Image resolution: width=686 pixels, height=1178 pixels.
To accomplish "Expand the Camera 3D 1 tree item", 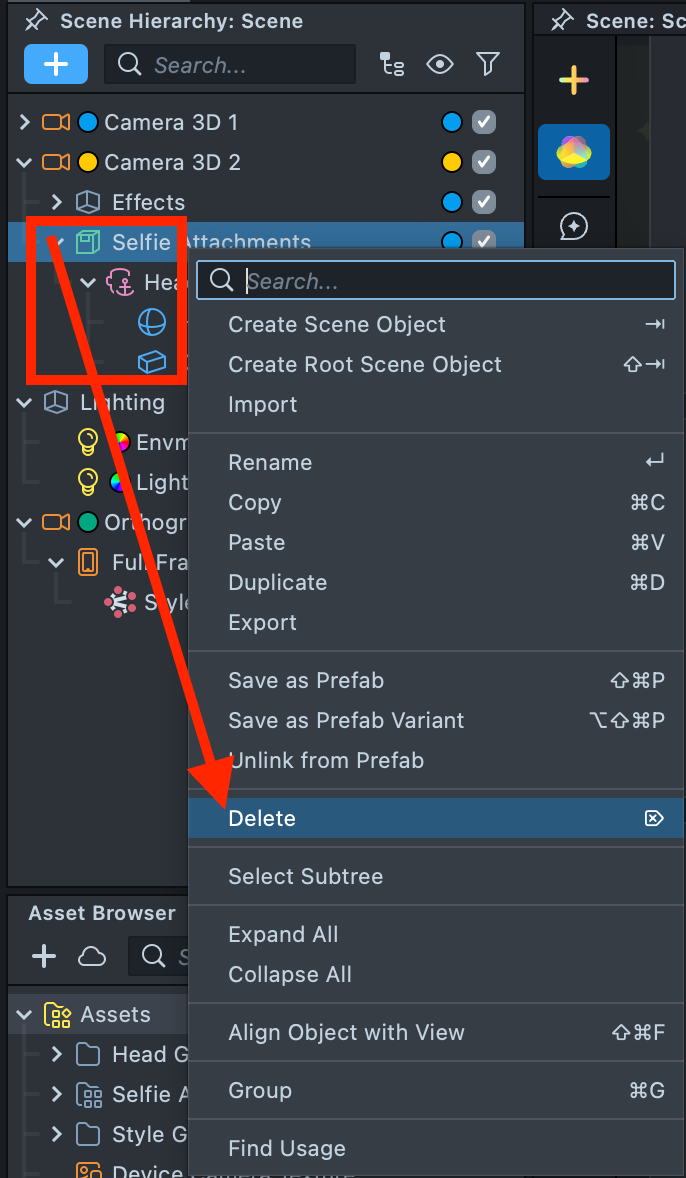I will tap(25, 122).
